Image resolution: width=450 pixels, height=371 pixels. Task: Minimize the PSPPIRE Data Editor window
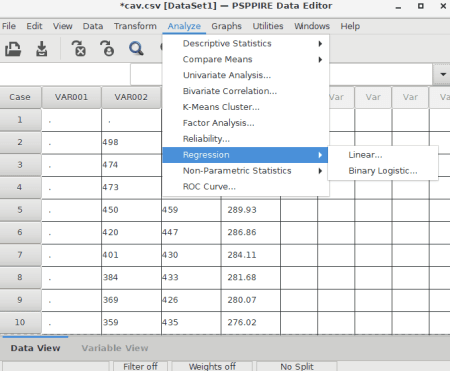tap(398, 6)
